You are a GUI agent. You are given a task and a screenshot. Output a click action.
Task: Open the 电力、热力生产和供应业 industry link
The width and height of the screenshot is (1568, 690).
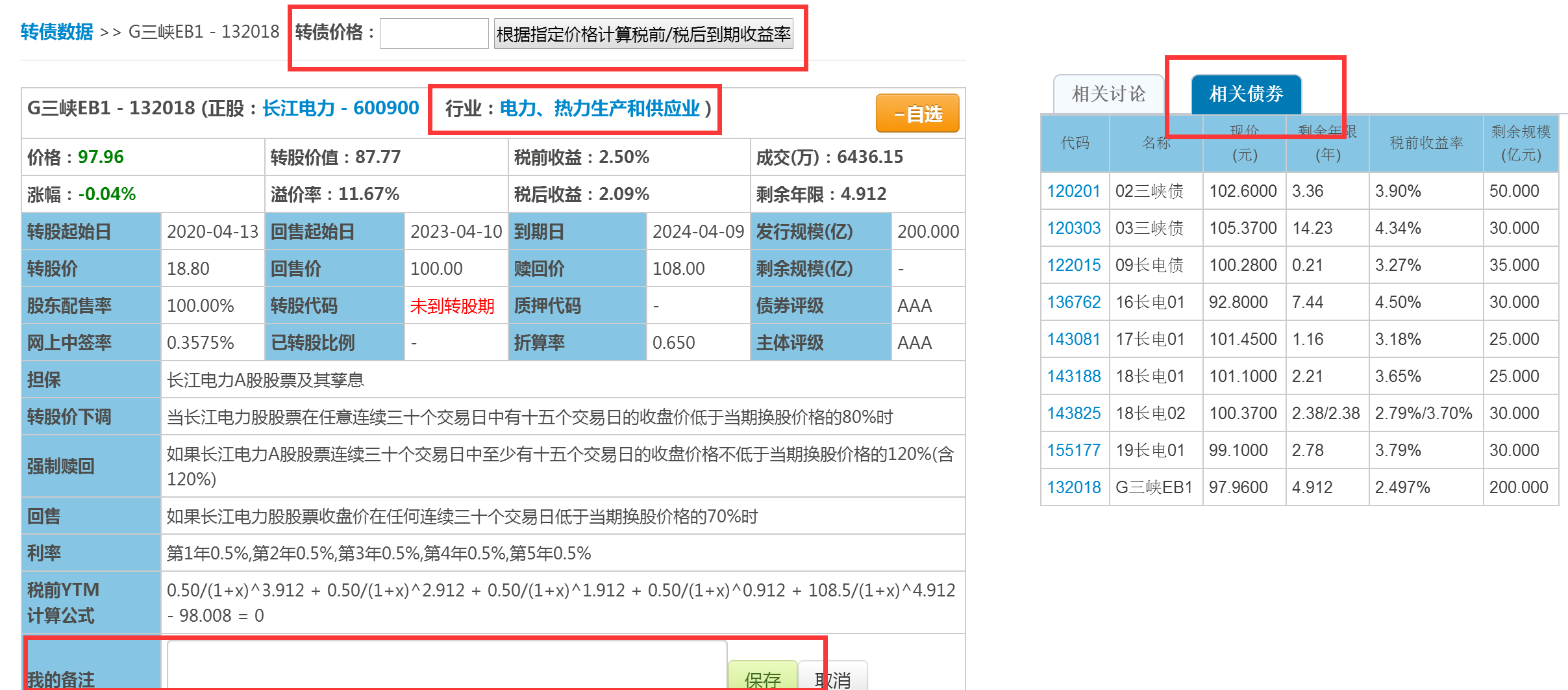click(x=599, y=109)
